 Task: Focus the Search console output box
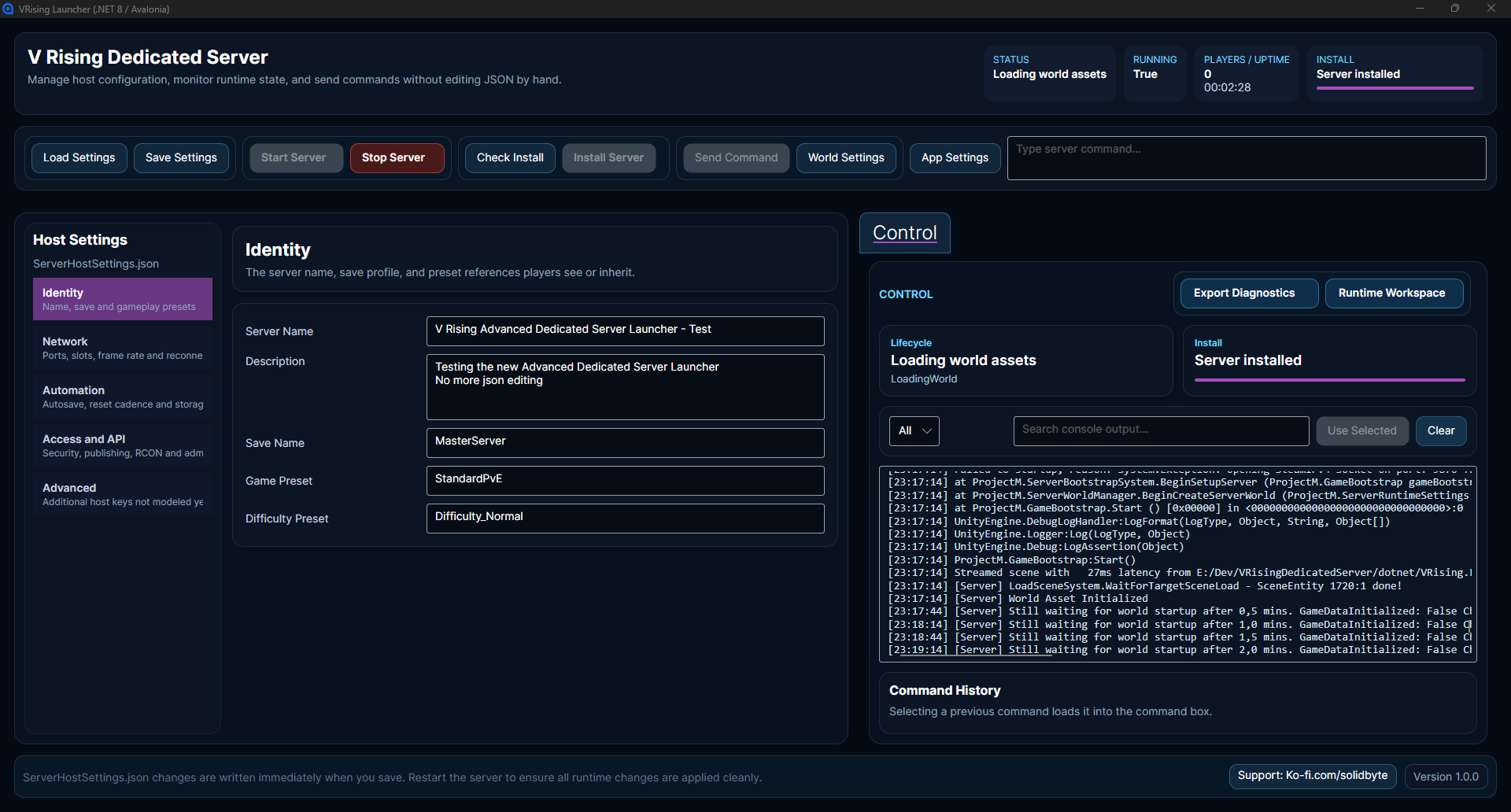tap(1162, 431)
